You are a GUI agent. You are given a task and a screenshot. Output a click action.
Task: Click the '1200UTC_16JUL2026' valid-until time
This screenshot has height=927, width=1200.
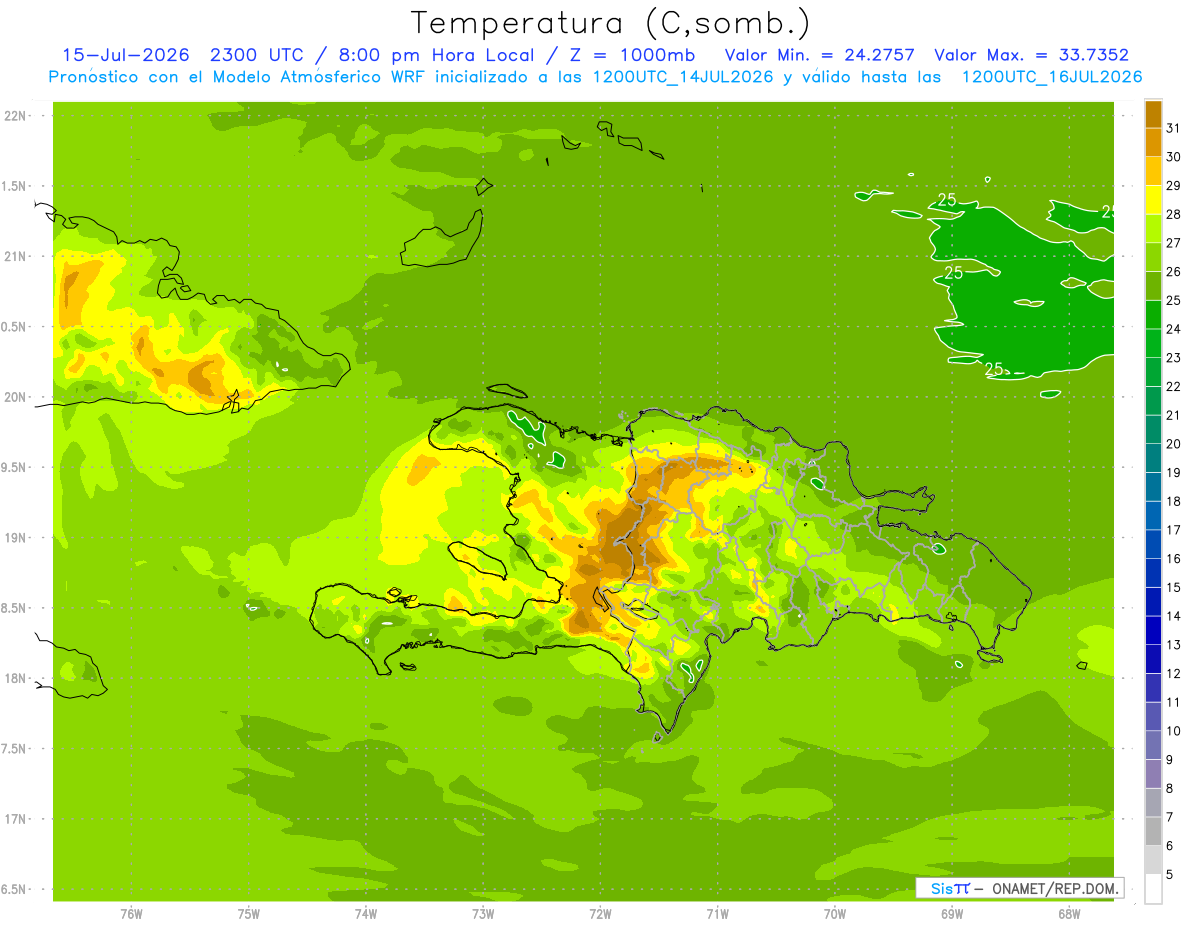click(x=1052, y=77)
